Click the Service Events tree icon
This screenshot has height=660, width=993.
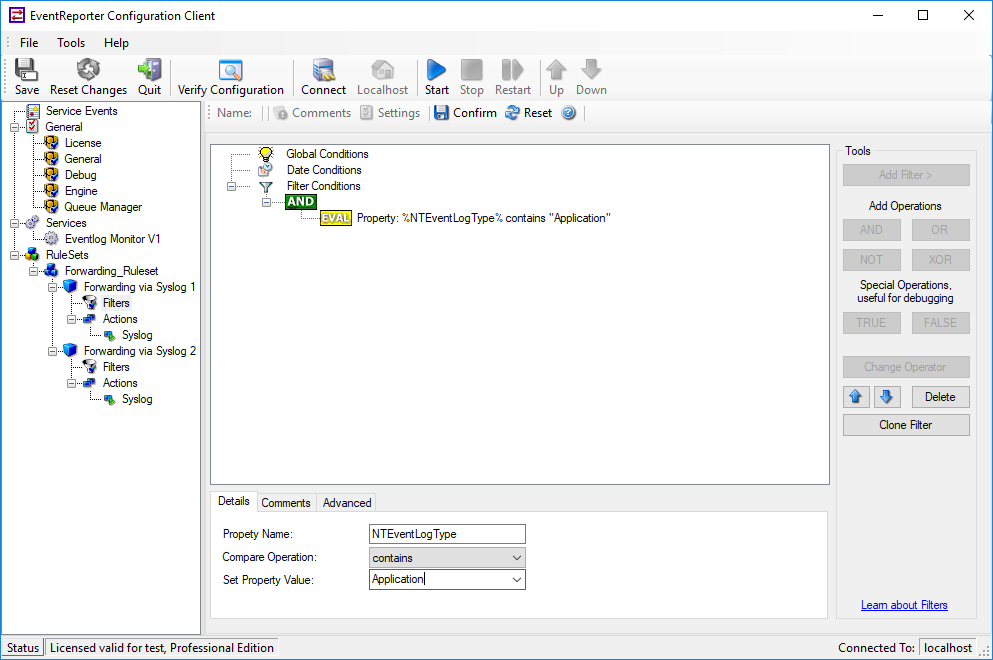[33, 111]
